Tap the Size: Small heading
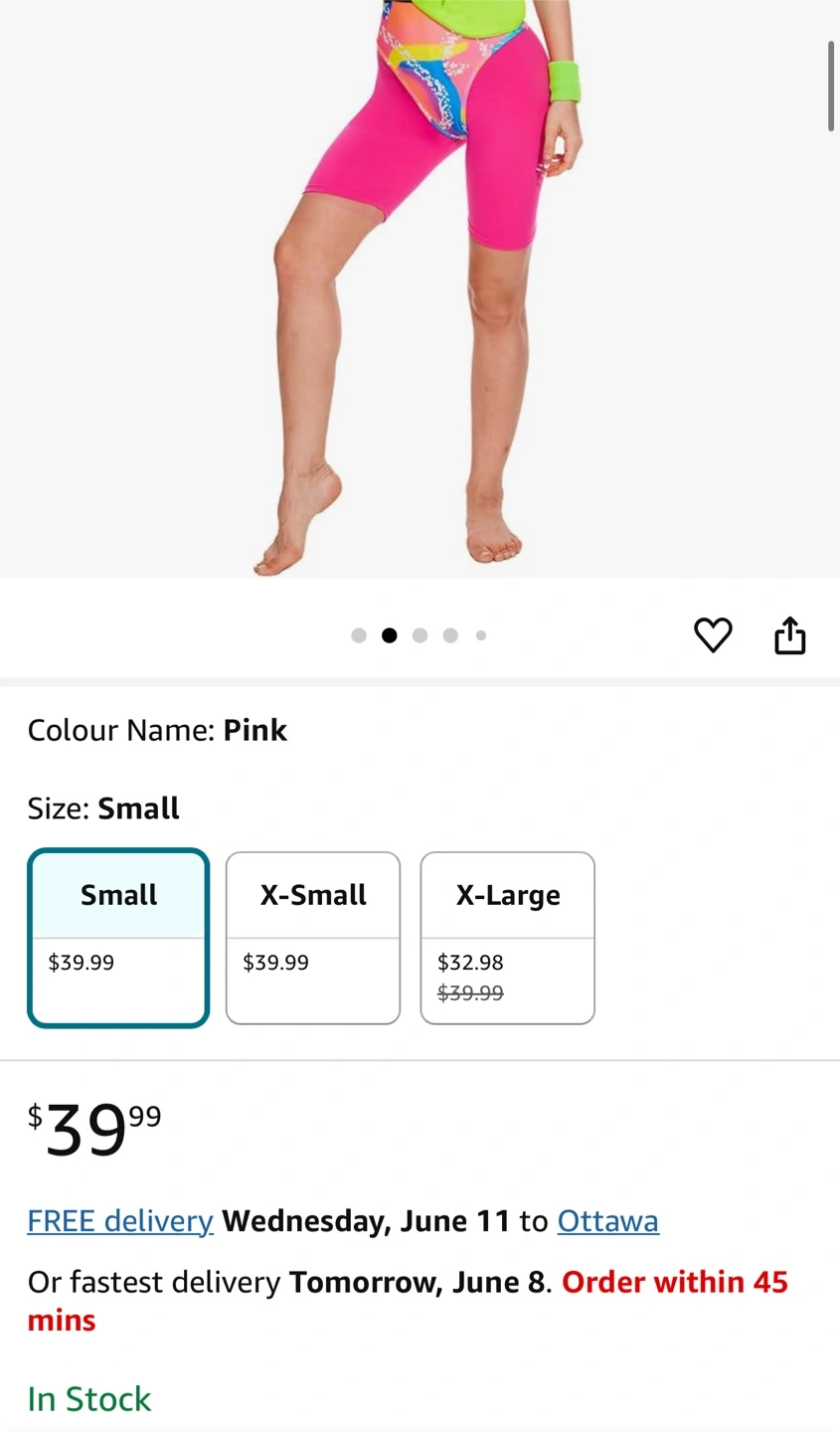 103,808
